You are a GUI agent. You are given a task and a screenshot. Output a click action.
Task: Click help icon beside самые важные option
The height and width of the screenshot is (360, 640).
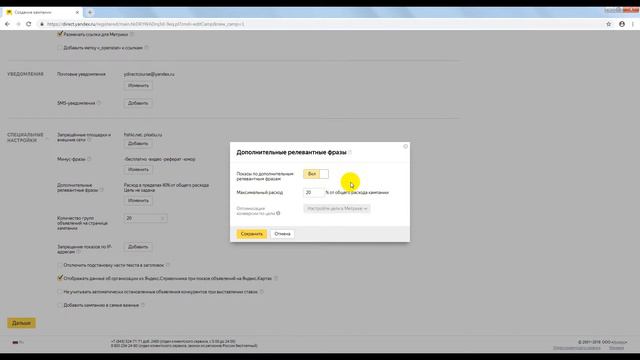point(143,305)
